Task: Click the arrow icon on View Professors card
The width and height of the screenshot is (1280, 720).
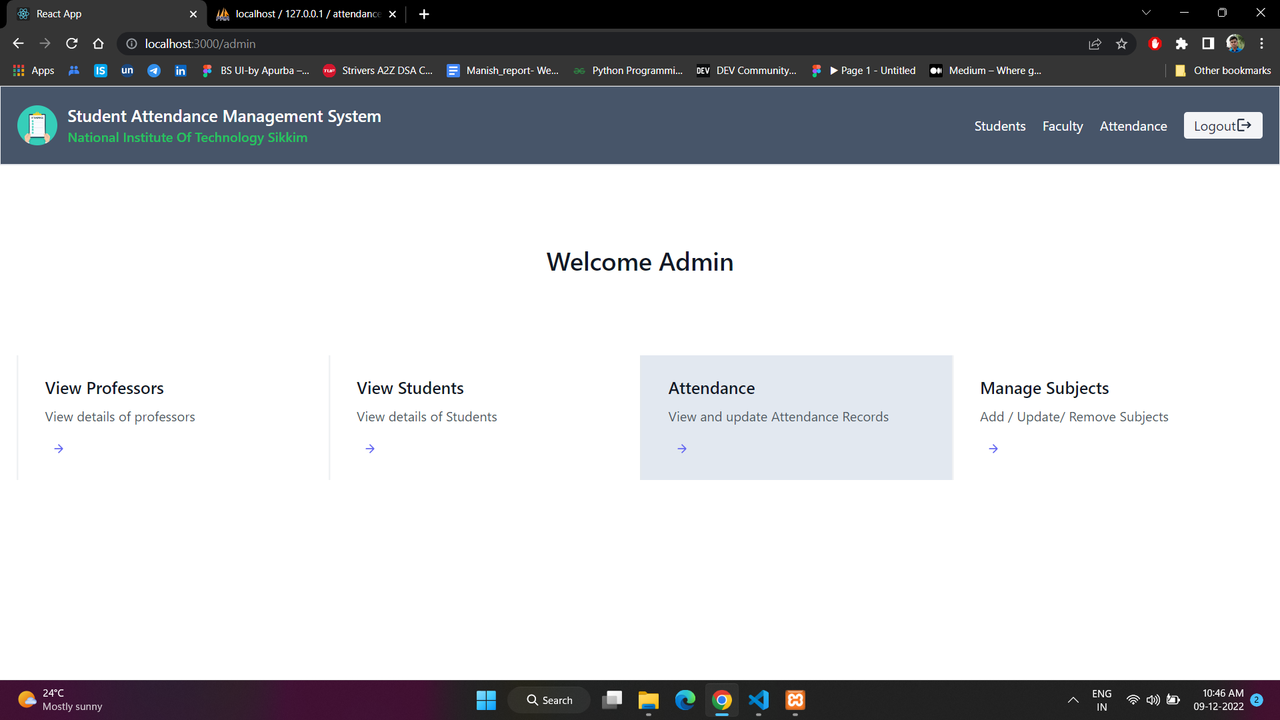Action: 58,448
